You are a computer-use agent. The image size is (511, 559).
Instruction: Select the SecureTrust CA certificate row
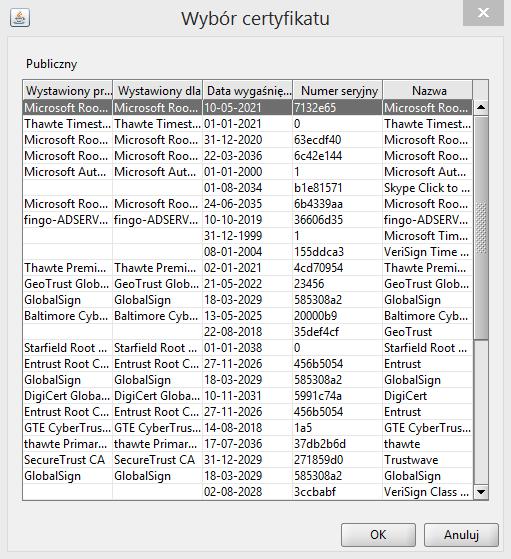tap(247, 460)
